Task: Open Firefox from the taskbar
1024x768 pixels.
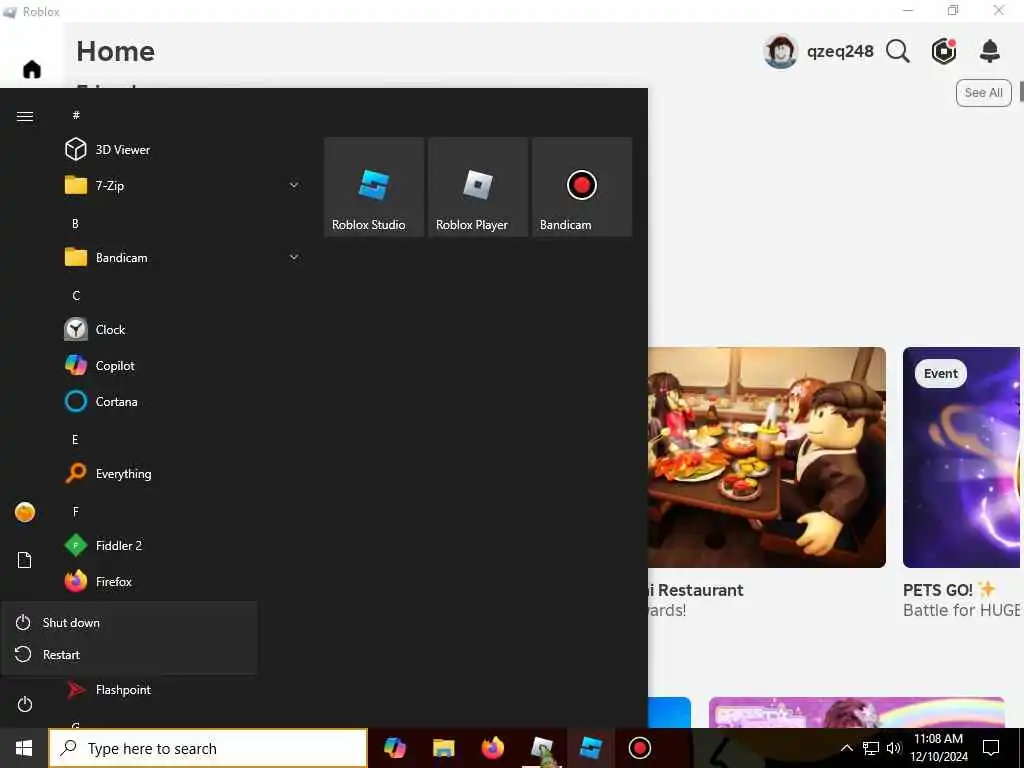Action: tap(492, 748)
